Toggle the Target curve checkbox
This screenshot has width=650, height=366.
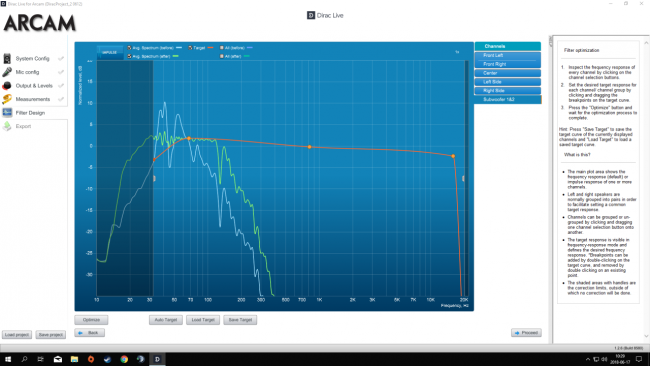190,48
